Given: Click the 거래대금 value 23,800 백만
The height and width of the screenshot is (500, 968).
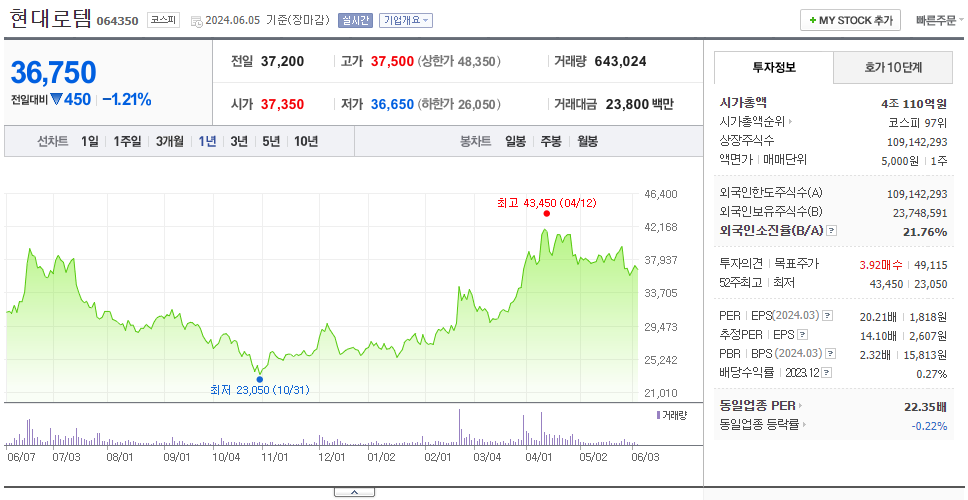Looking at the screenshot, I should point(640,104).
